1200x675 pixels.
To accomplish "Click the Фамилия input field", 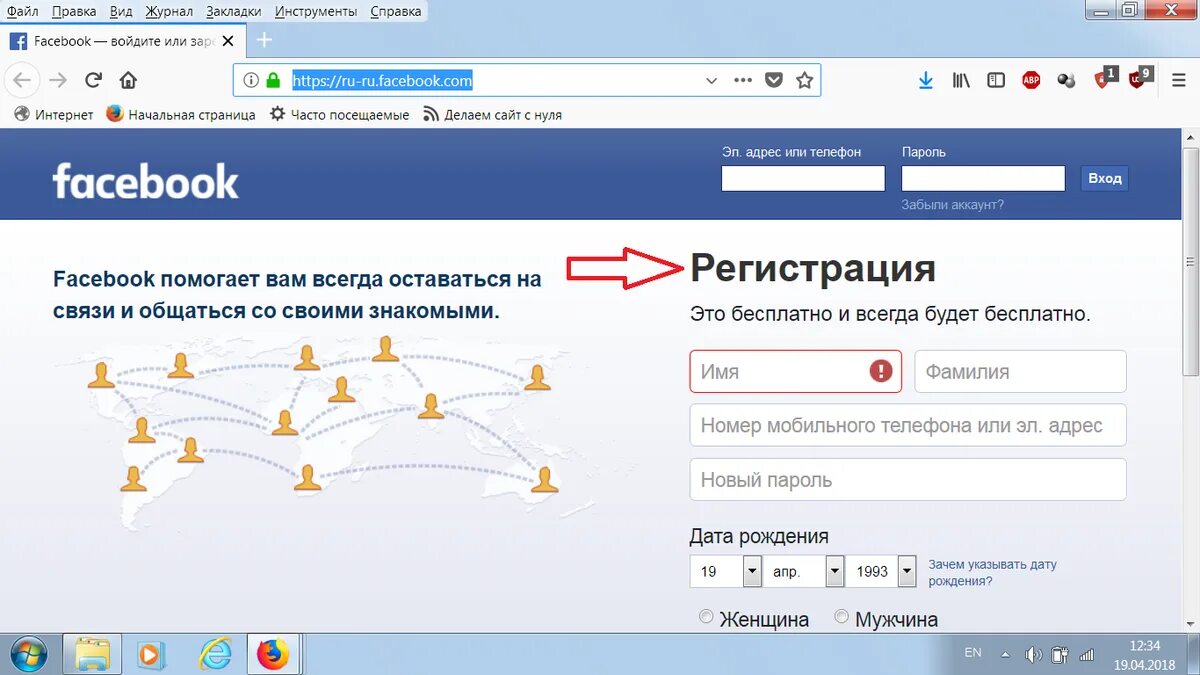I will 1021,371.
